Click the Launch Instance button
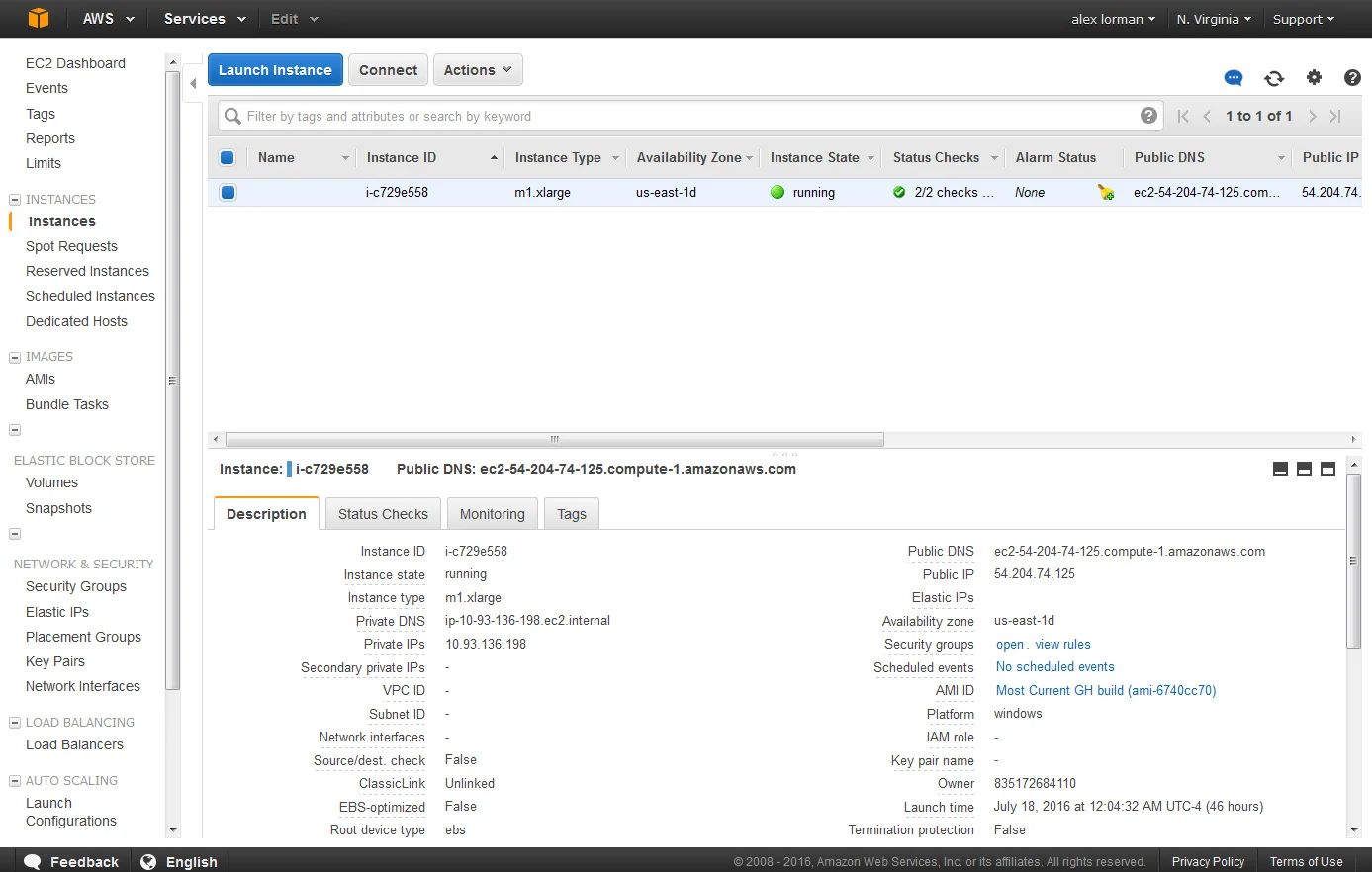Screen dimensions: 1372x872 275,70
